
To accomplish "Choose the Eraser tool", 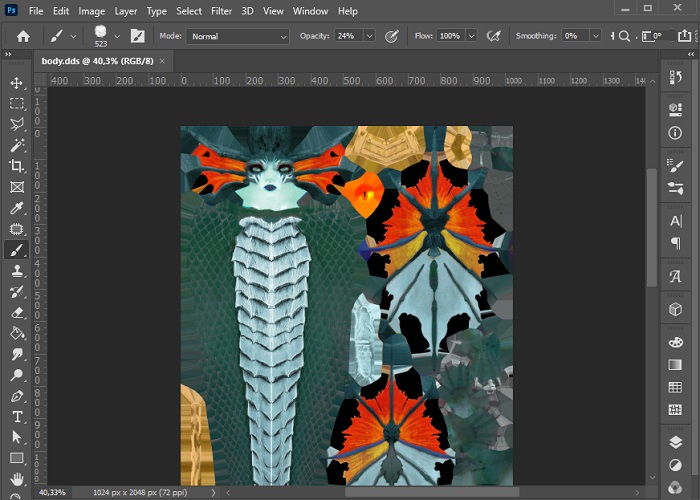I will click(17, 313).
